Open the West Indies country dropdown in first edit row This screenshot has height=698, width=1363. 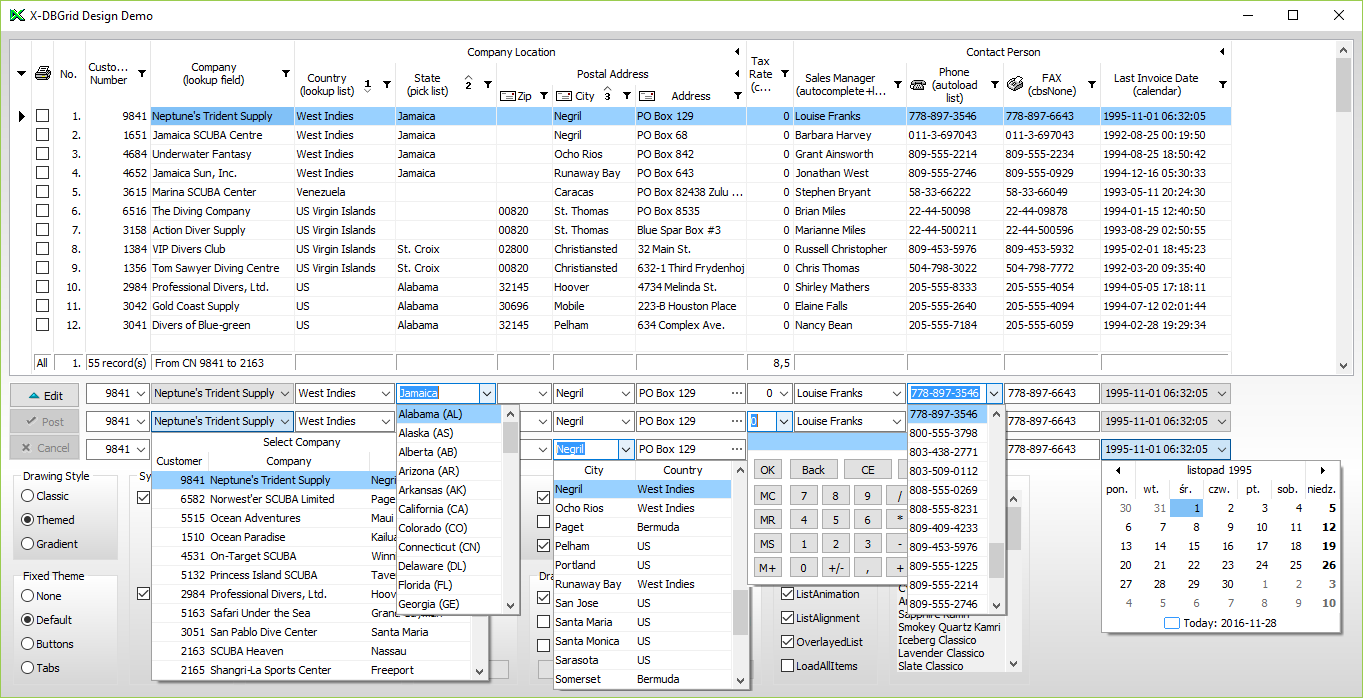[x=383, y=394]
